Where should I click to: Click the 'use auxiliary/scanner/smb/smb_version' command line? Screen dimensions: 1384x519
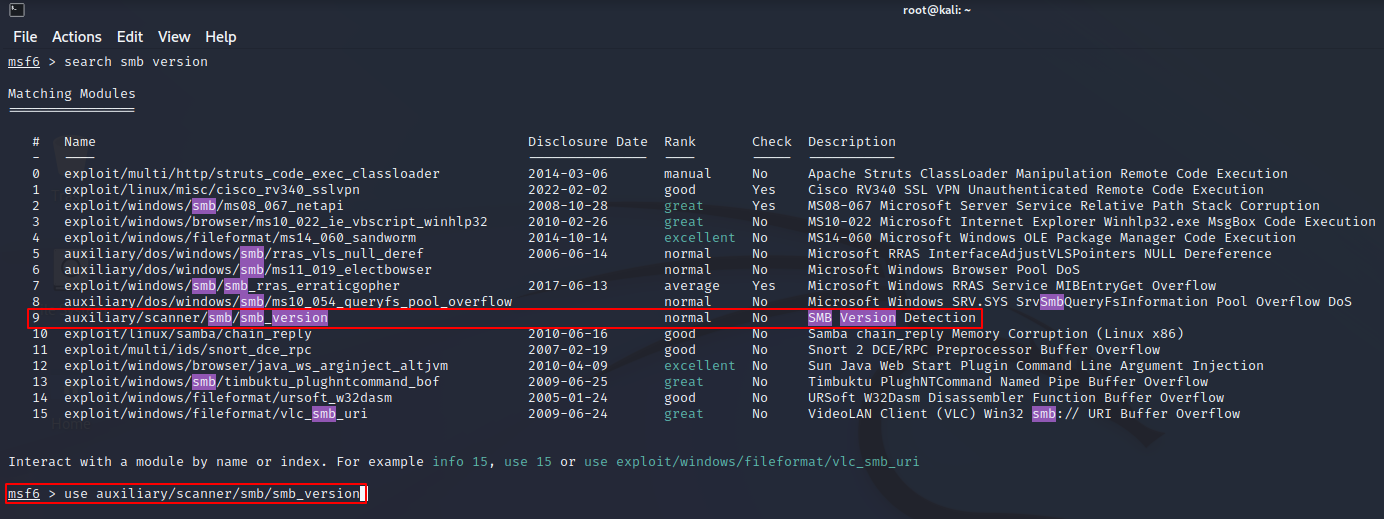click(x=211, y=494)
